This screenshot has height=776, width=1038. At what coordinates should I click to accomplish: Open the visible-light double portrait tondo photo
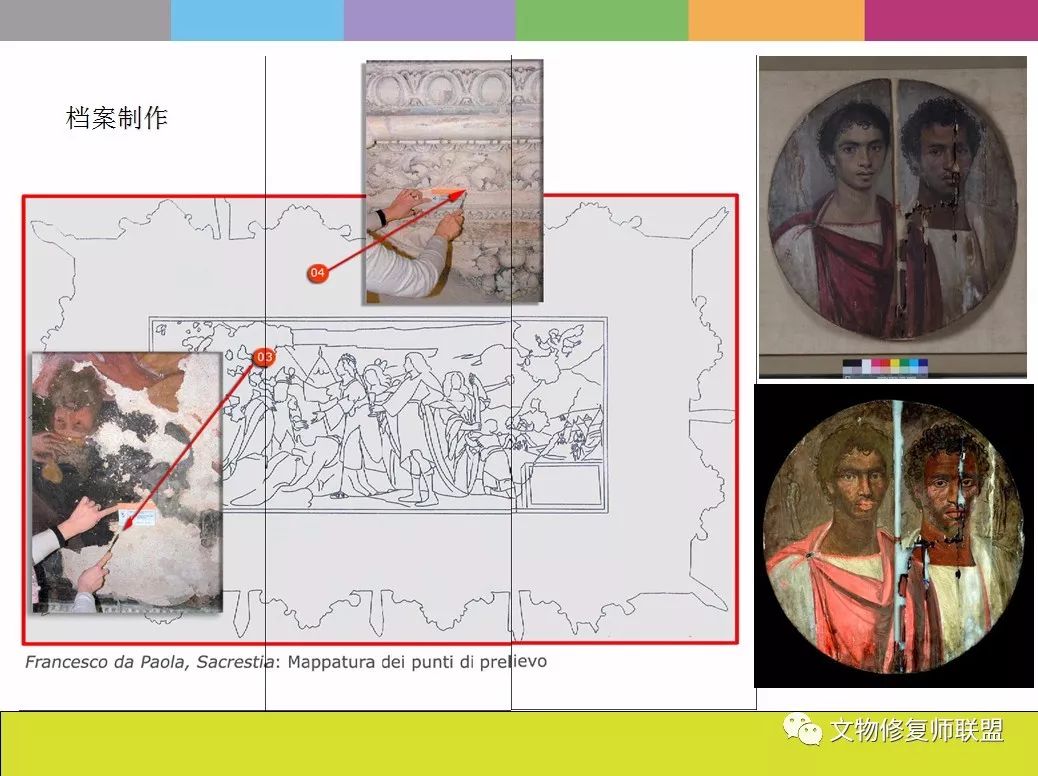(892, 217)
